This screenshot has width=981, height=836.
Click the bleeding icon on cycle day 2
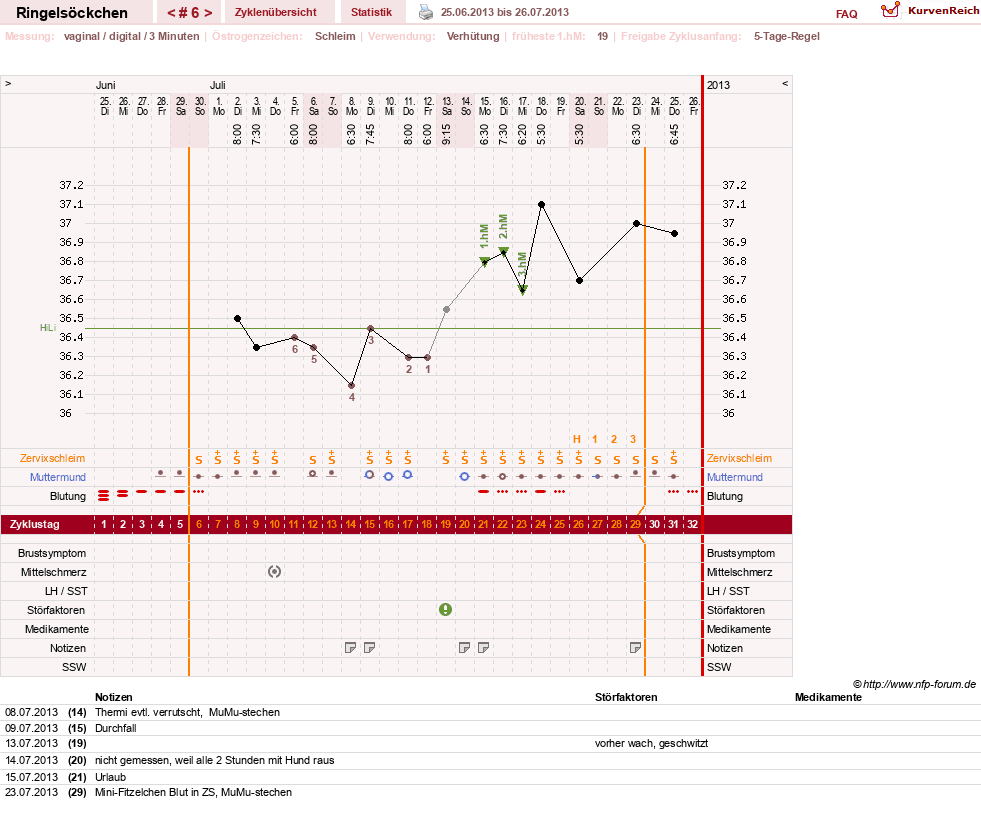coord(123,494)
